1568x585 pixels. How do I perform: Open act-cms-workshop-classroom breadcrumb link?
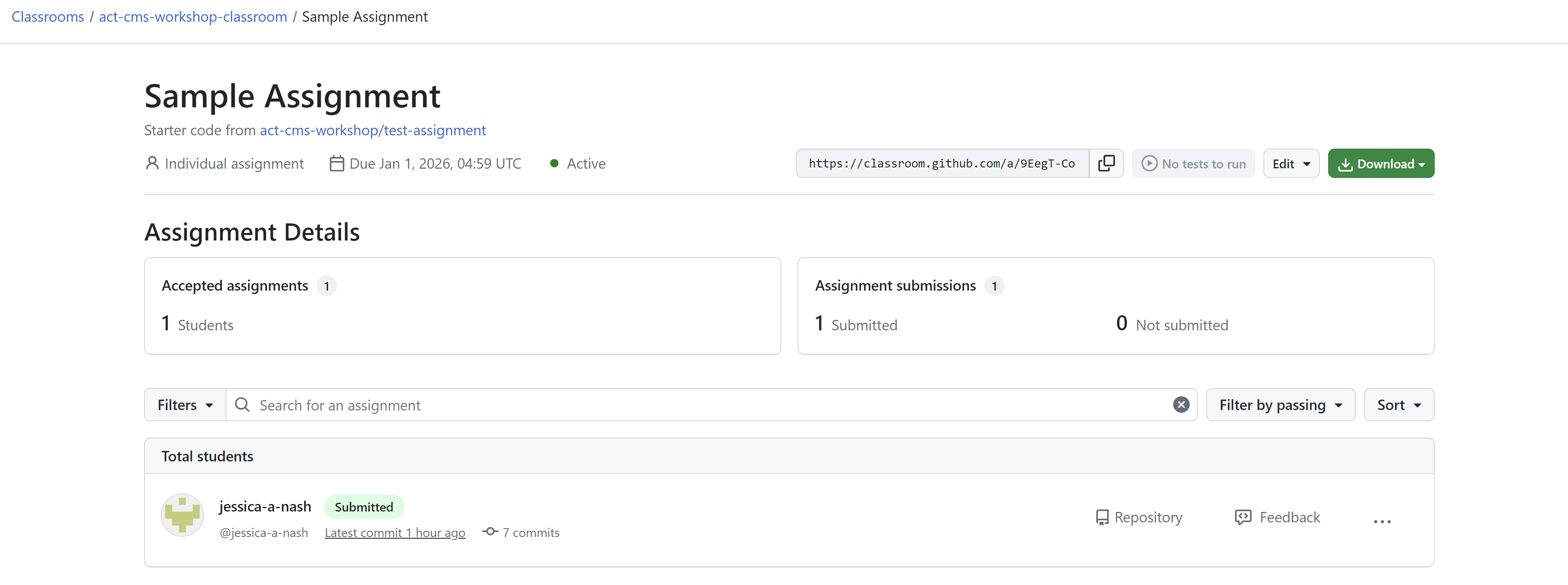(x=193, y=16)
